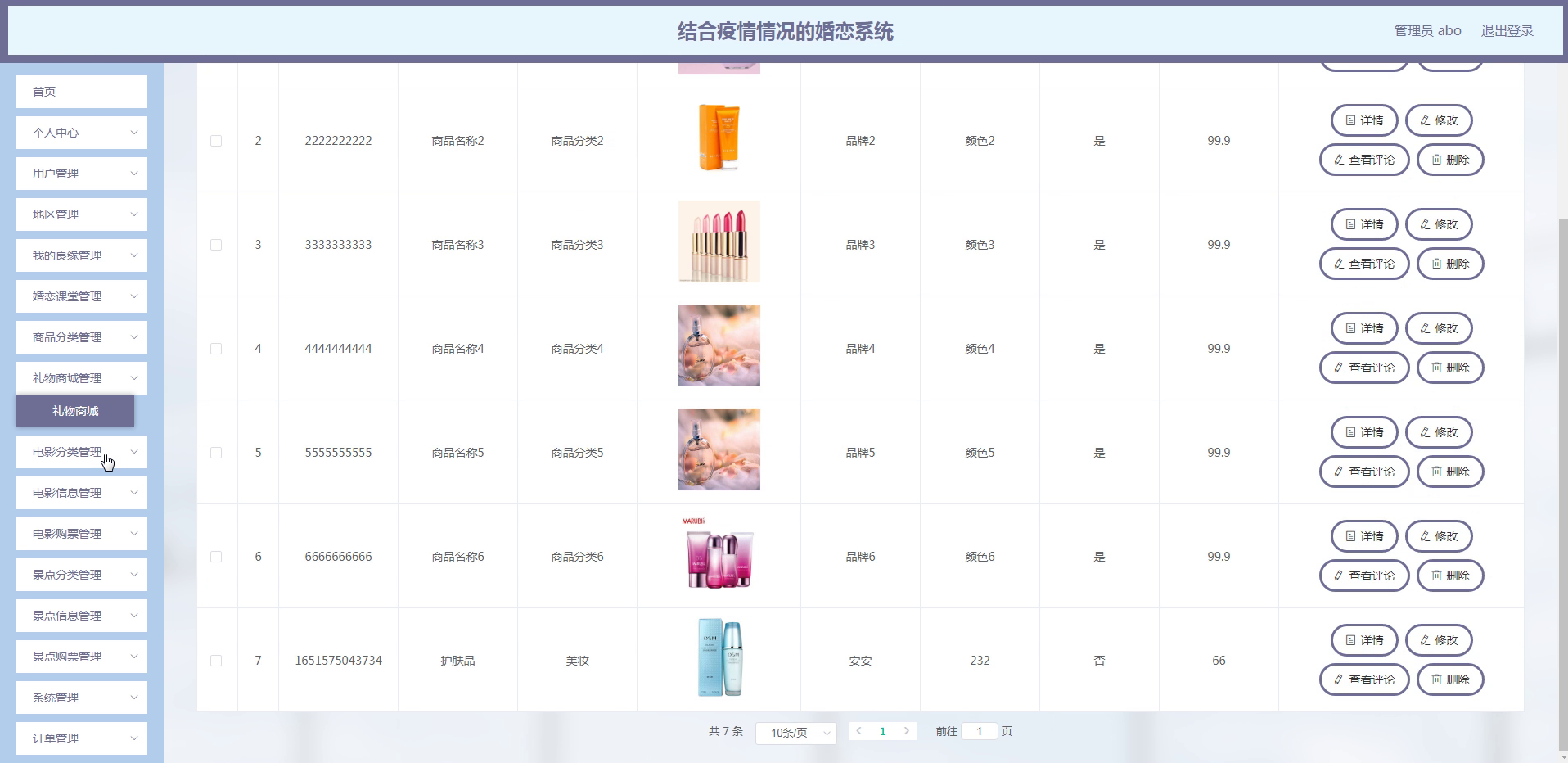Expand 婚恋课堂管理 menu

point(82,296)
